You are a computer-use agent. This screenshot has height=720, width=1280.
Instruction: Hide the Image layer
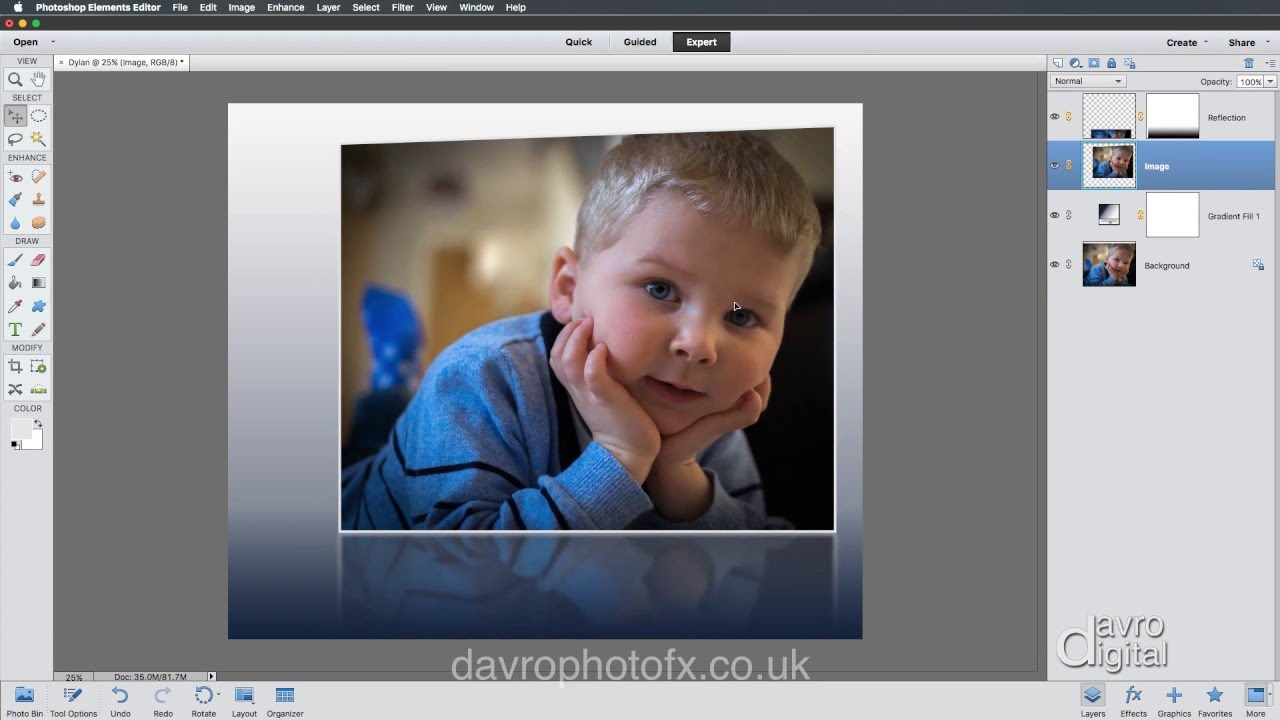tap(1054, 166)
